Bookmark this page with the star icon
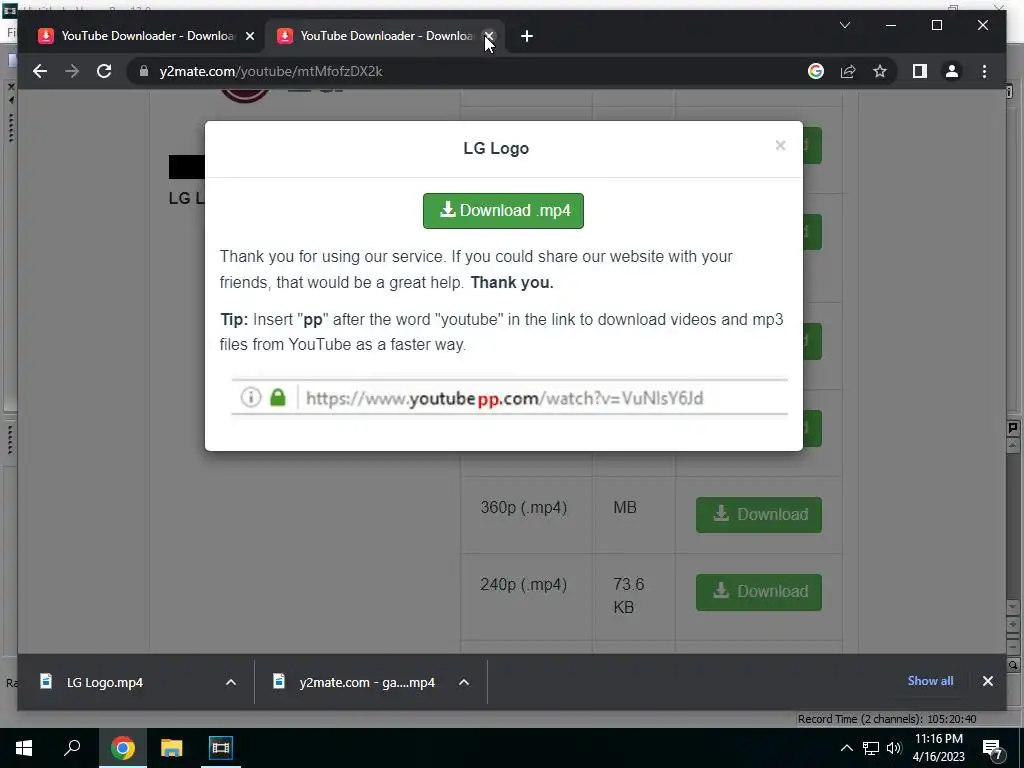This screenshot has height=768, width=1024. [x=880, y=71]
